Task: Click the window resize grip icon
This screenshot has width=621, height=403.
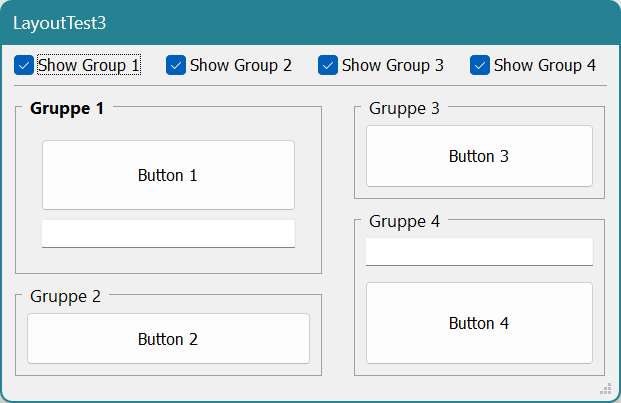Action: (606, 389)
